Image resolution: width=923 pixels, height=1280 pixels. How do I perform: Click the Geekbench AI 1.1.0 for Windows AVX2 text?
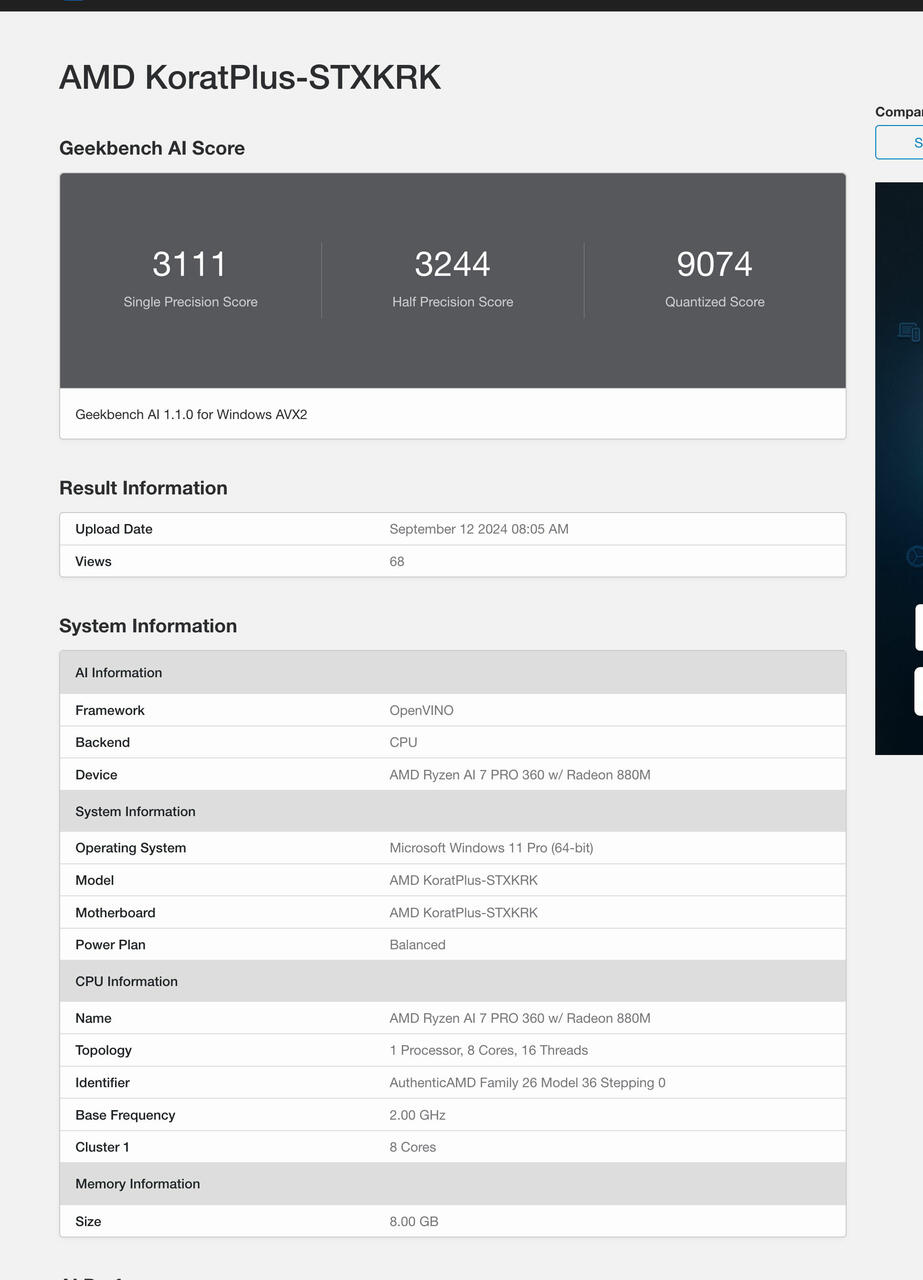click(191, 414)
